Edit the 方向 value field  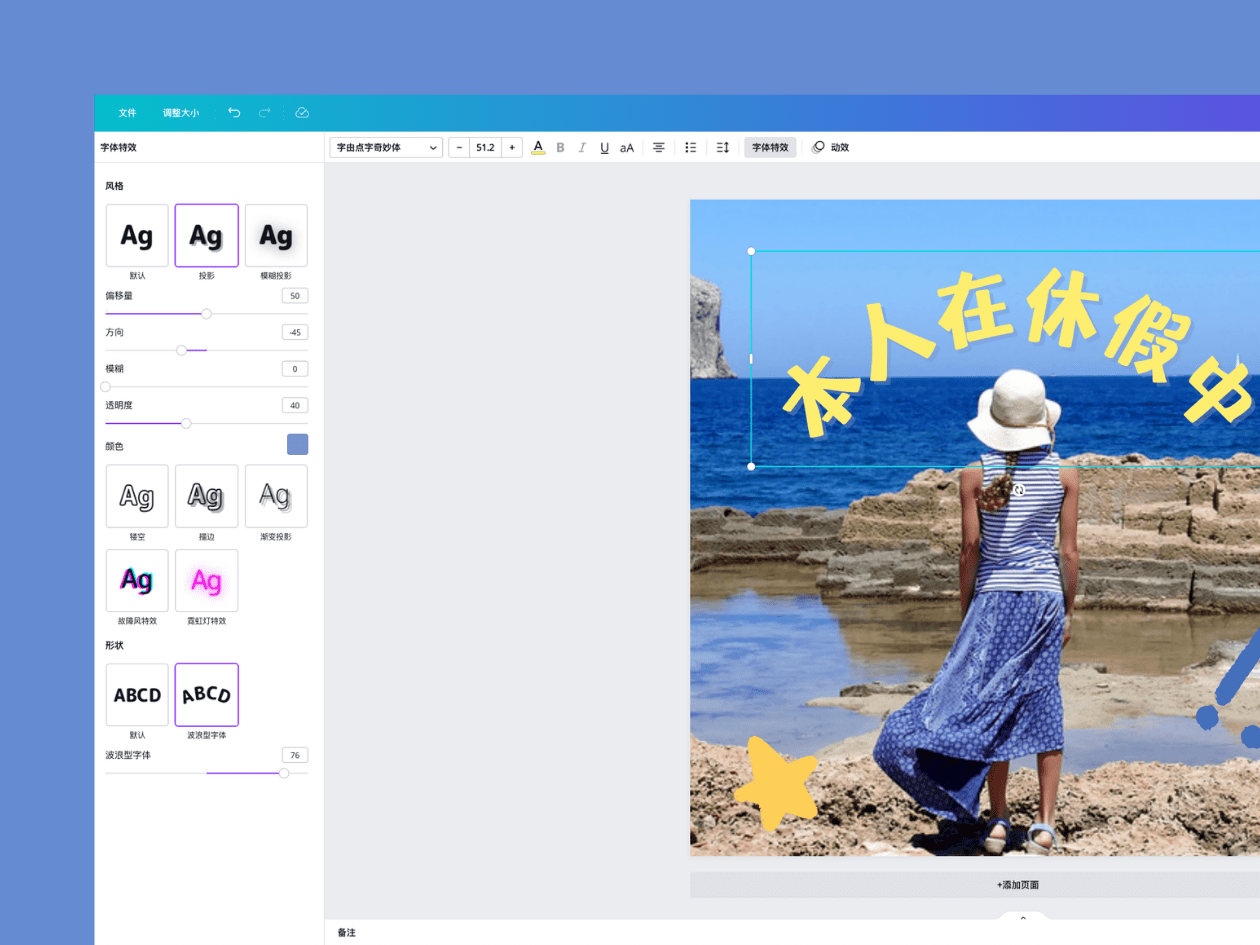pyautogui.click(x=295, y=332)
